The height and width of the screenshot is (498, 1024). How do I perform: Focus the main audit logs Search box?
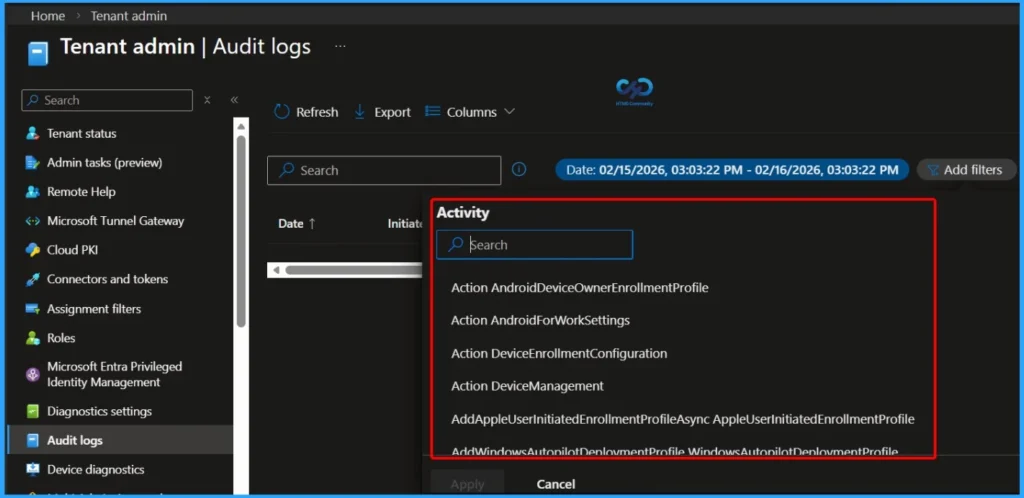point(384,170)
